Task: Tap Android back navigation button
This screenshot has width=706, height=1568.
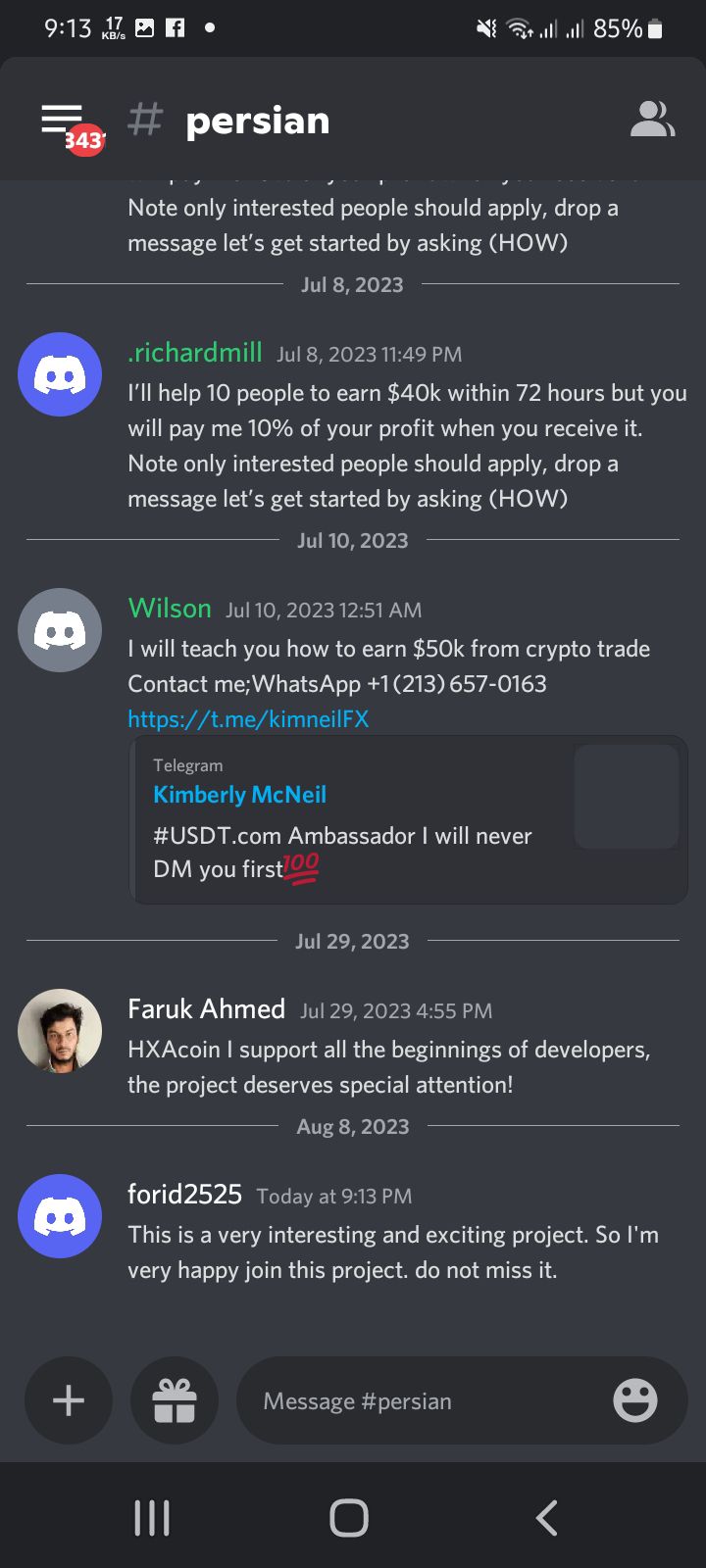Action: pos(546,1518)
